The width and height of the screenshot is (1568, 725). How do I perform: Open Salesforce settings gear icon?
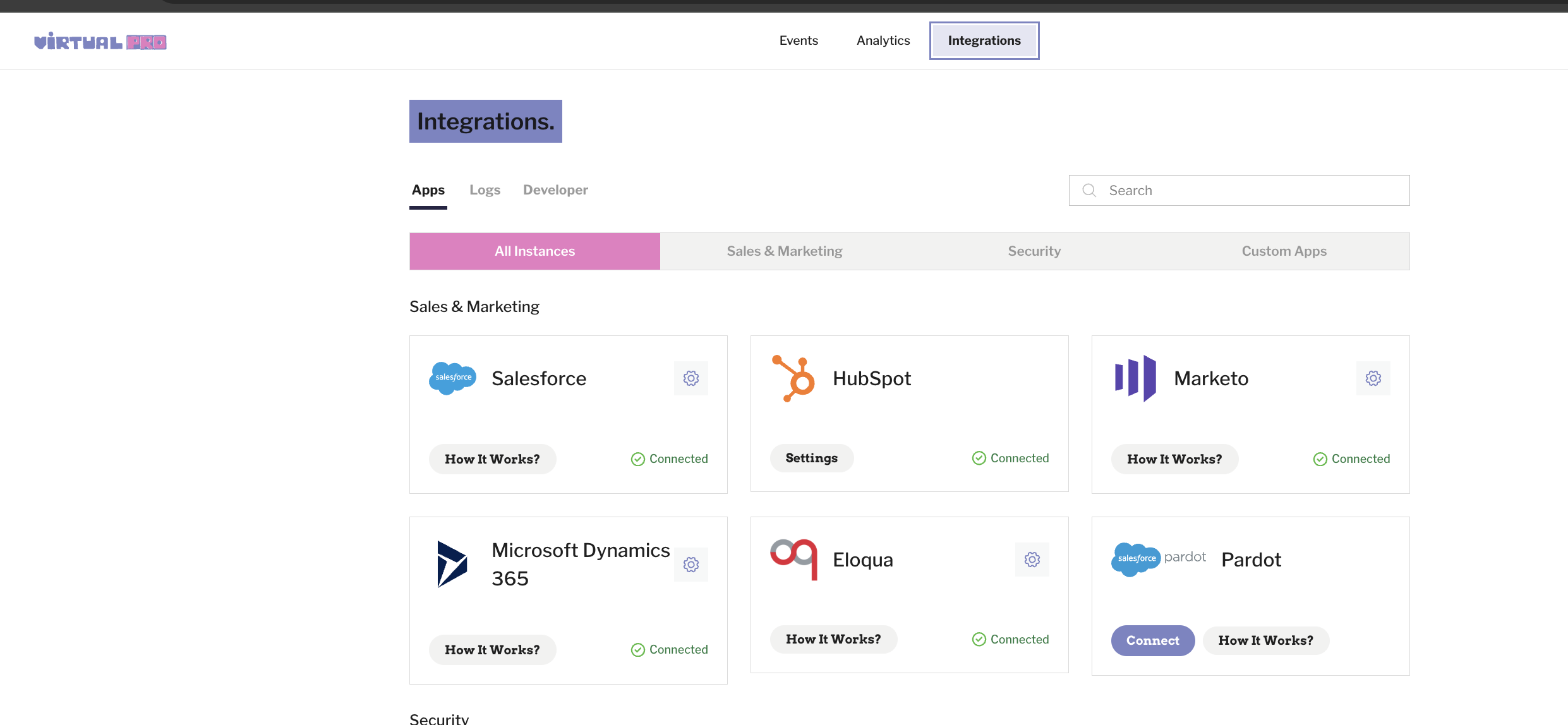[x=691, y=378]
